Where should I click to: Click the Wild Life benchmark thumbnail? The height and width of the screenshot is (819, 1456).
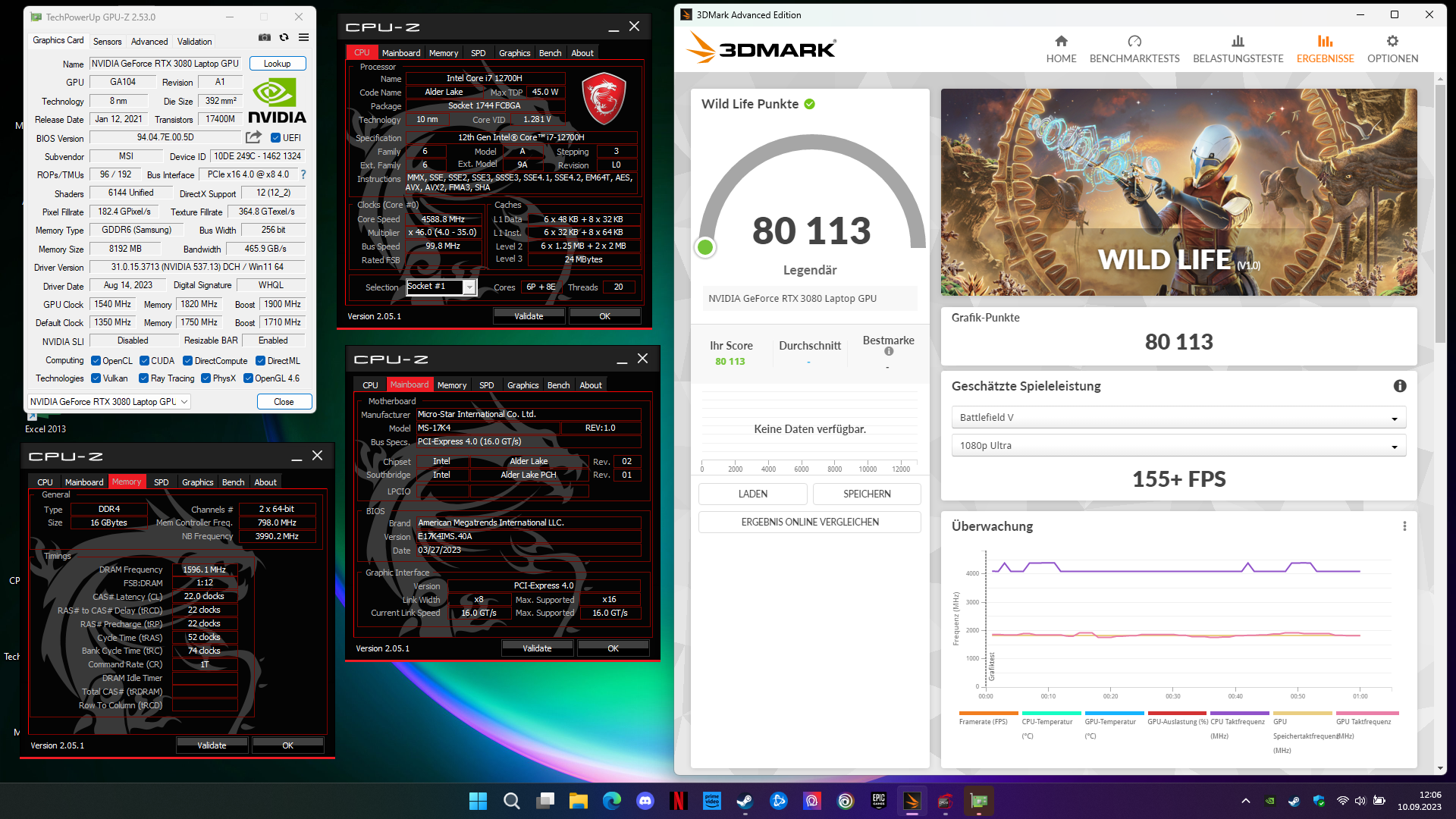1178,192
